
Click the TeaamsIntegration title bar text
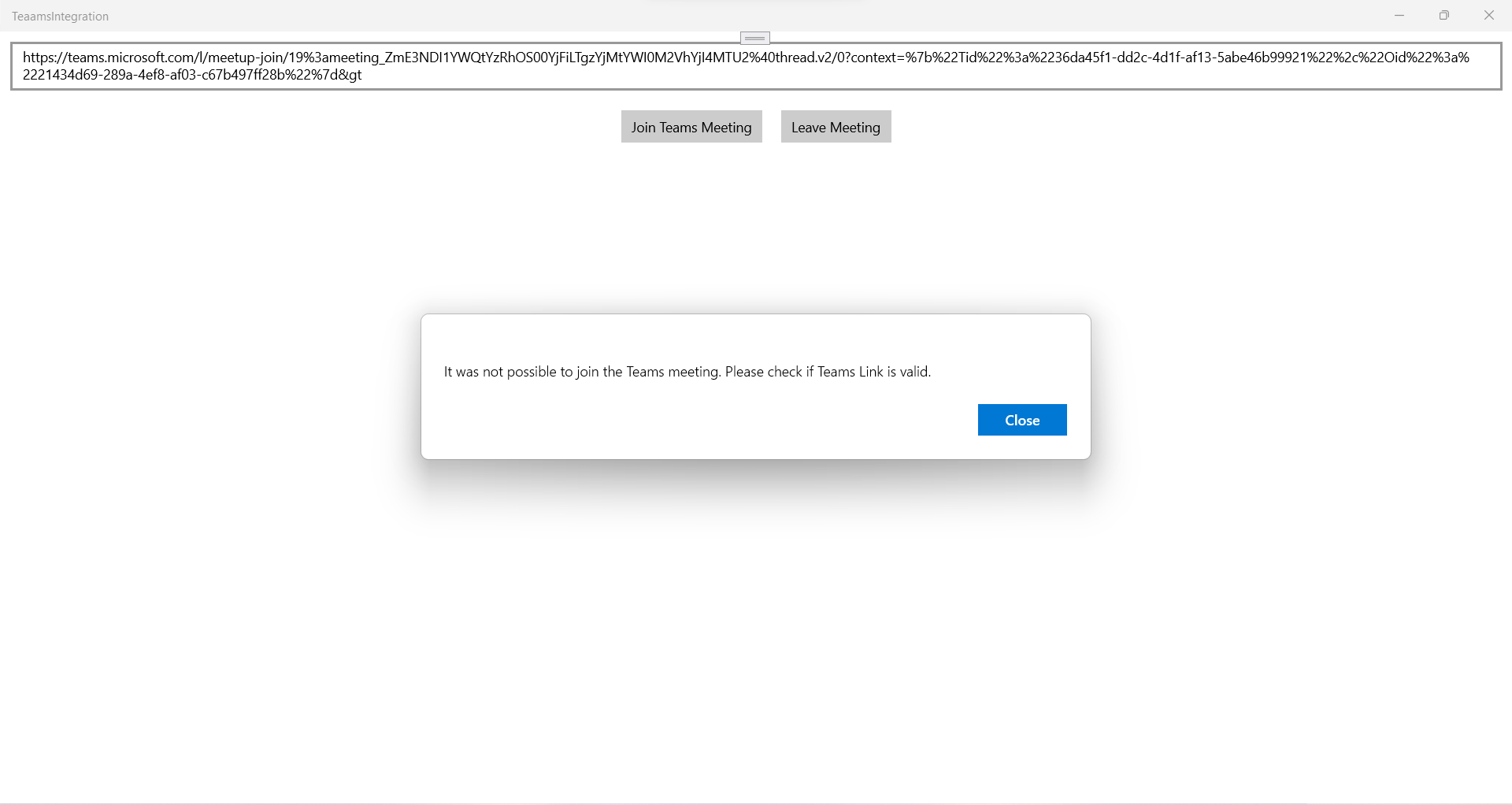(60, 16)
